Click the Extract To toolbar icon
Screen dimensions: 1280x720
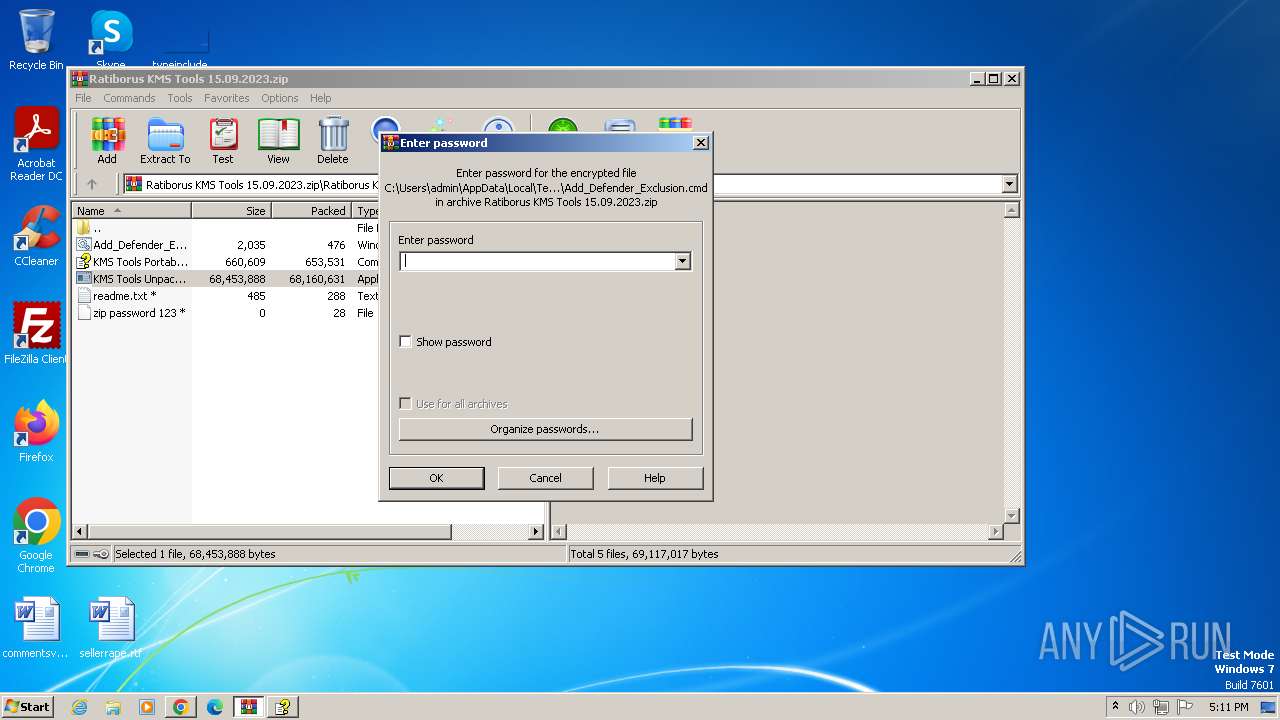[165, 141]
